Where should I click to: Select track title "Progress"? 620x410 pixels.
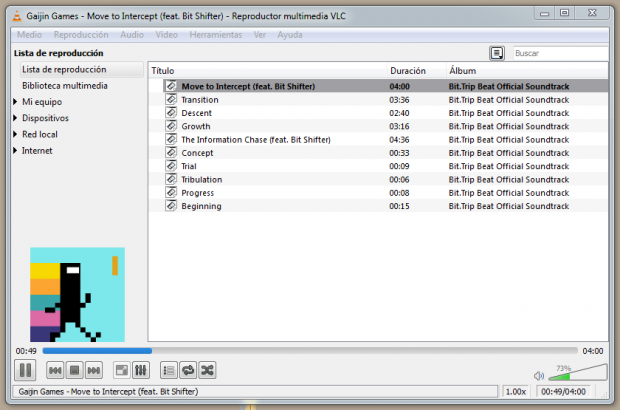(x=197, y=193)
